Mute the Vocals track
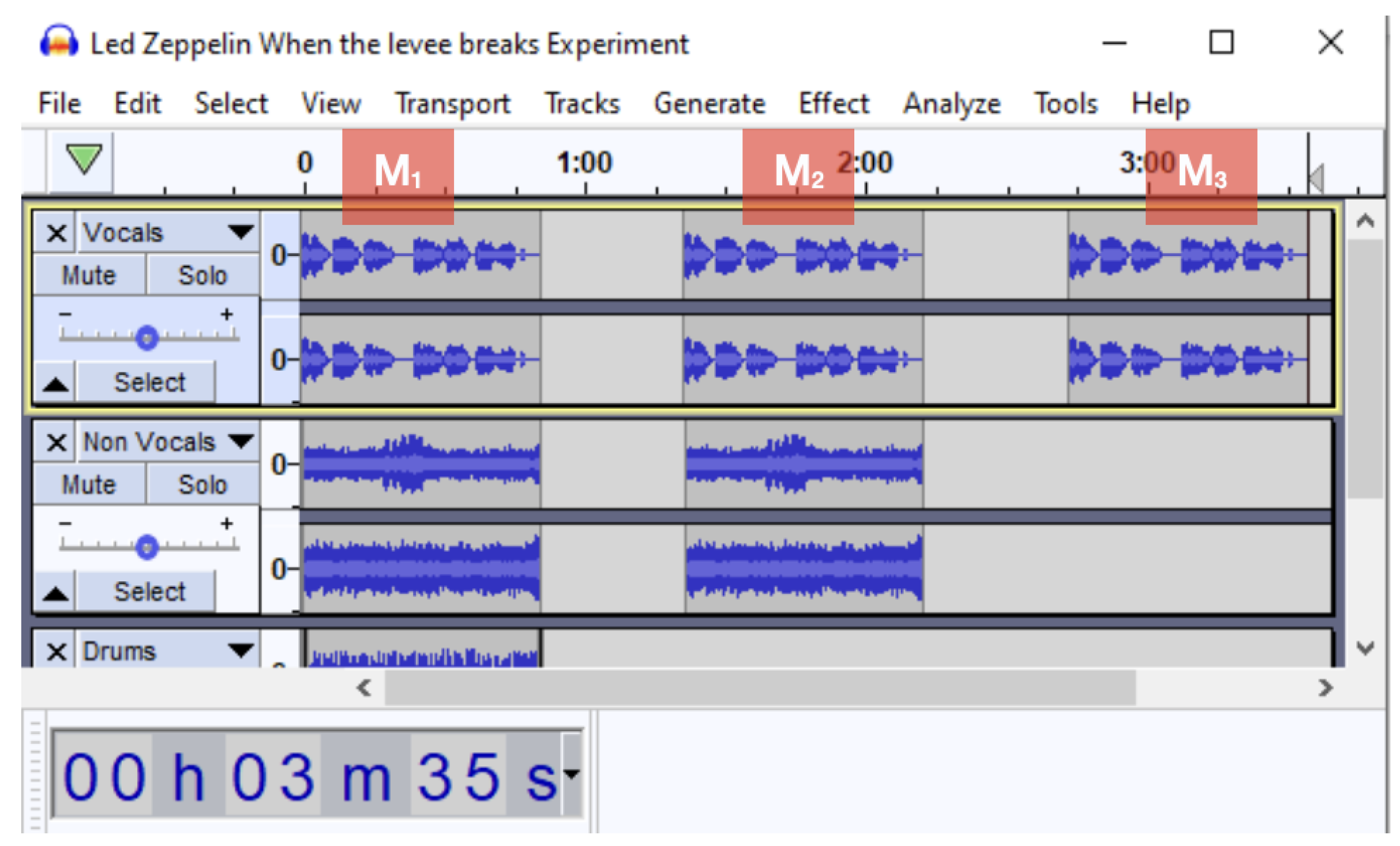Image resolution: width=1400 pixels, height=846 pixels. coord(89,276)
